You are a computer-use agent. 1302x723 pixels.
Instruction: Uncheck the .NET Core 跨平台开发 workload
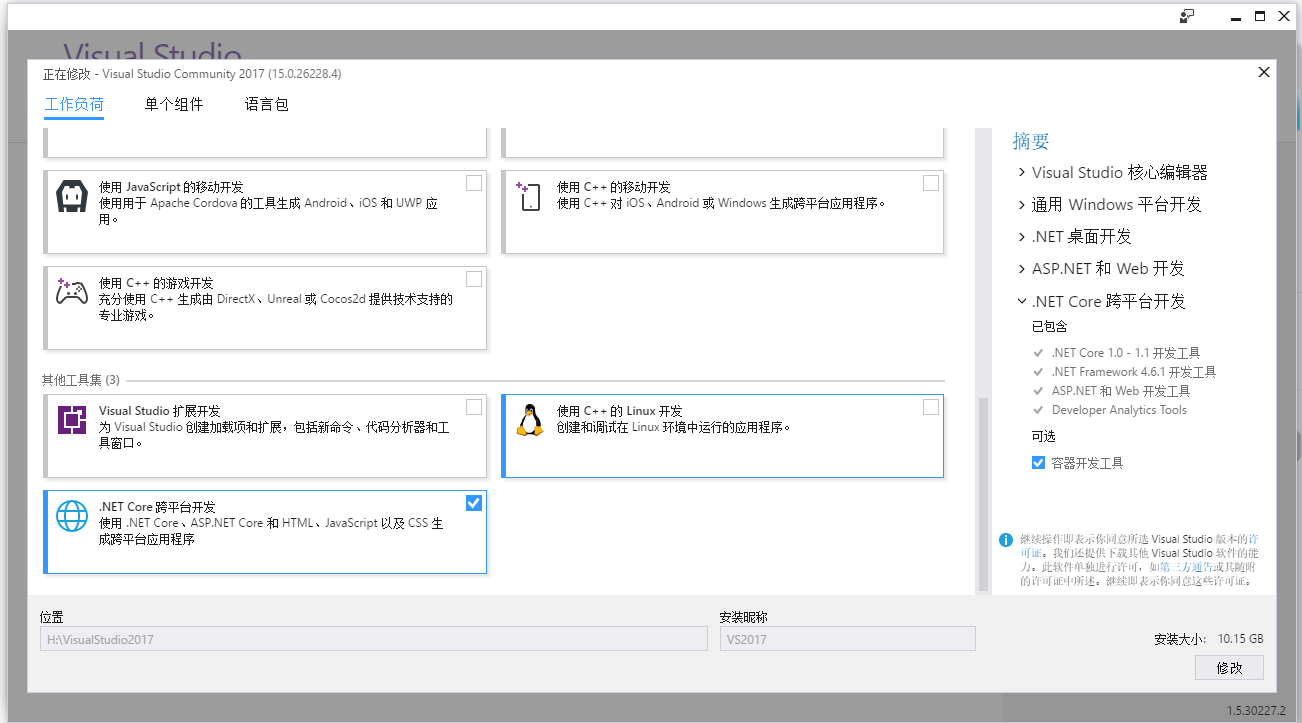click(474, 503)
